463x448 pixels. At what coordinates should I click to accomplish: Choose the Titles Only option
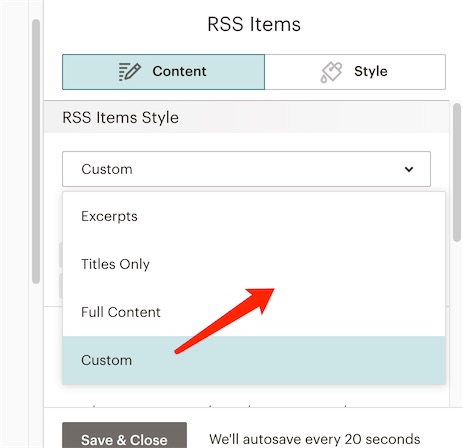[x=254, y=264]
